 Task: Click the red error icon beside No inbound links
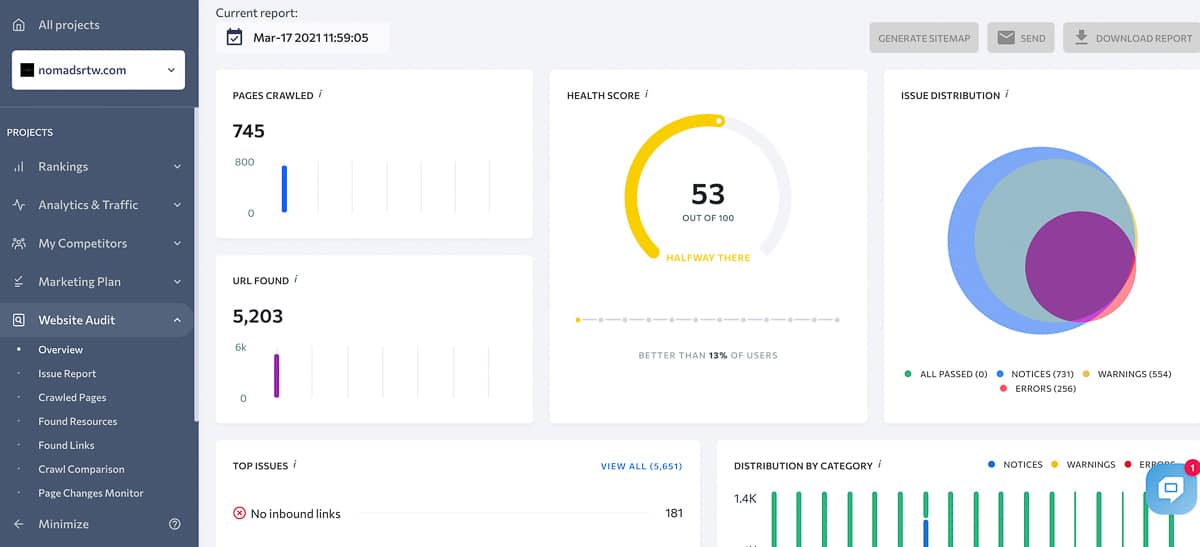[239, 513]
